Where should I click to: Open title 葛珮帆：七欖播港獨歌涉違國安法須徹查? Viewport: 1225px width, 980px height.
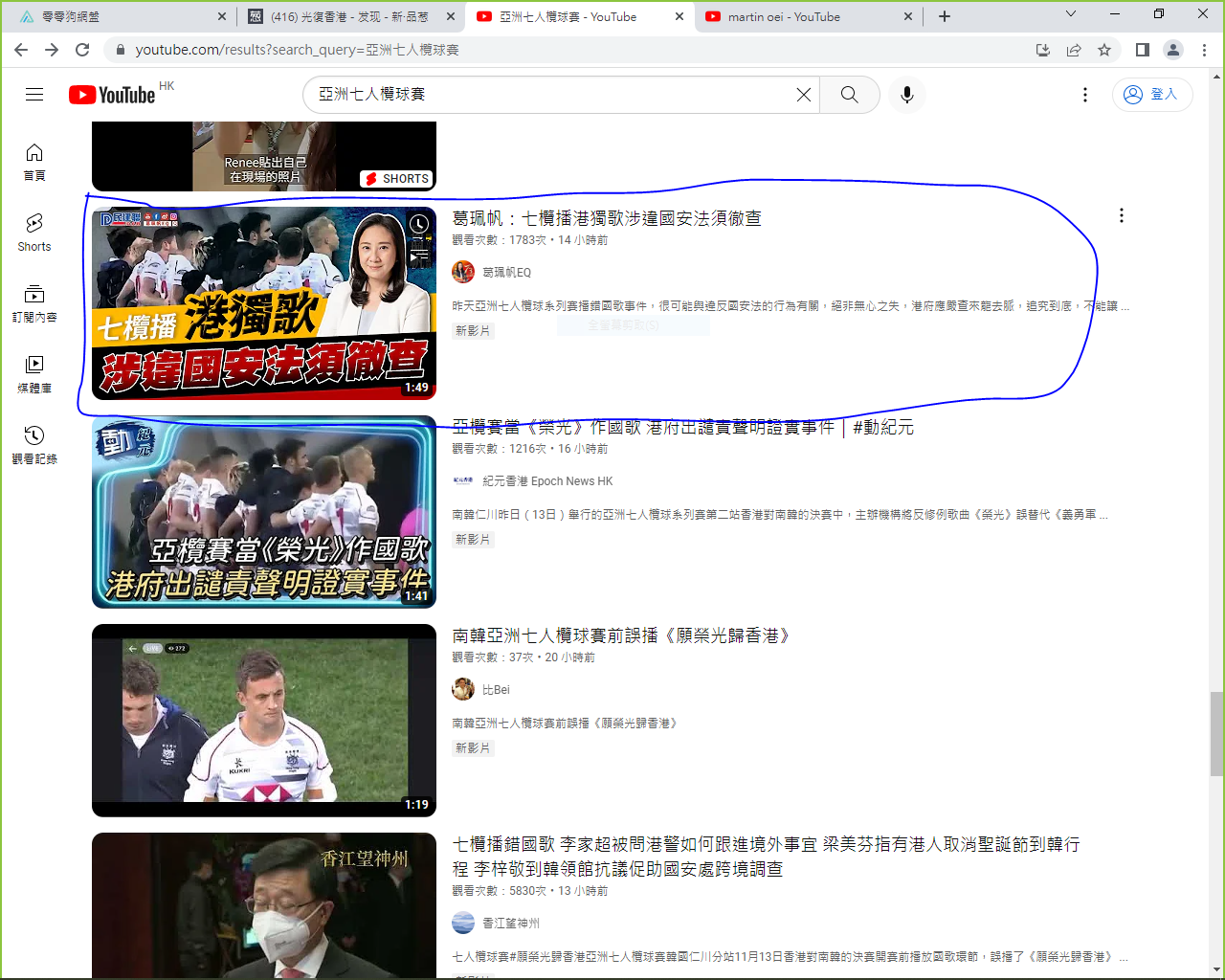coord(607,218)
